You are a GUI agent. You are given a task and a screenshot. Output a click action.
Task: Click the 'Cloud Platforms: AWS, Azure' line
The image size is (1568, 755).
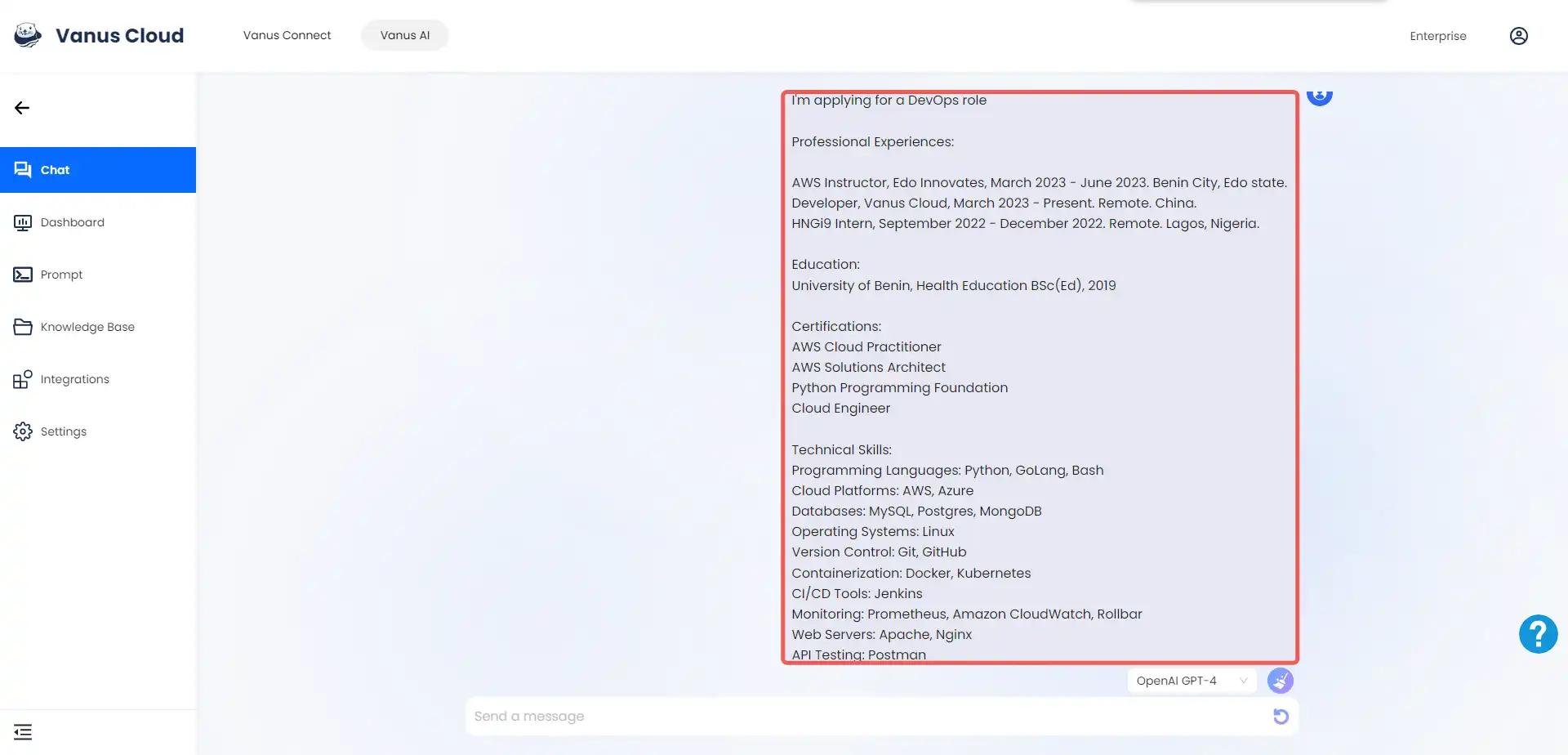click(x=882, y=490)
